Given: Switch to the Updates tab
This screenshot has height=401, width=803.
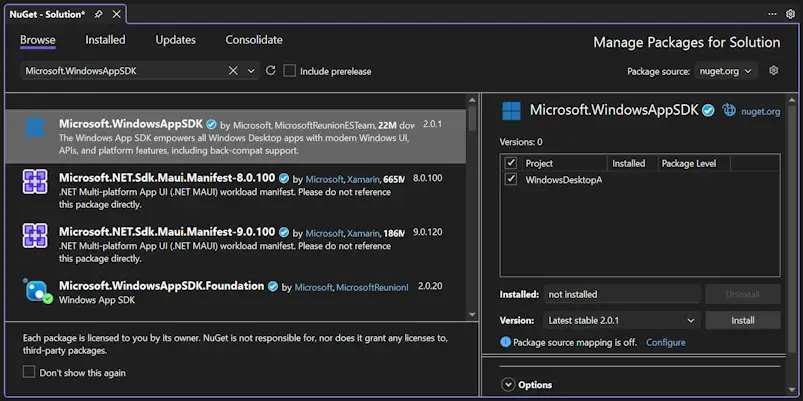Looking at the screenshot, I should pos(176,40).
